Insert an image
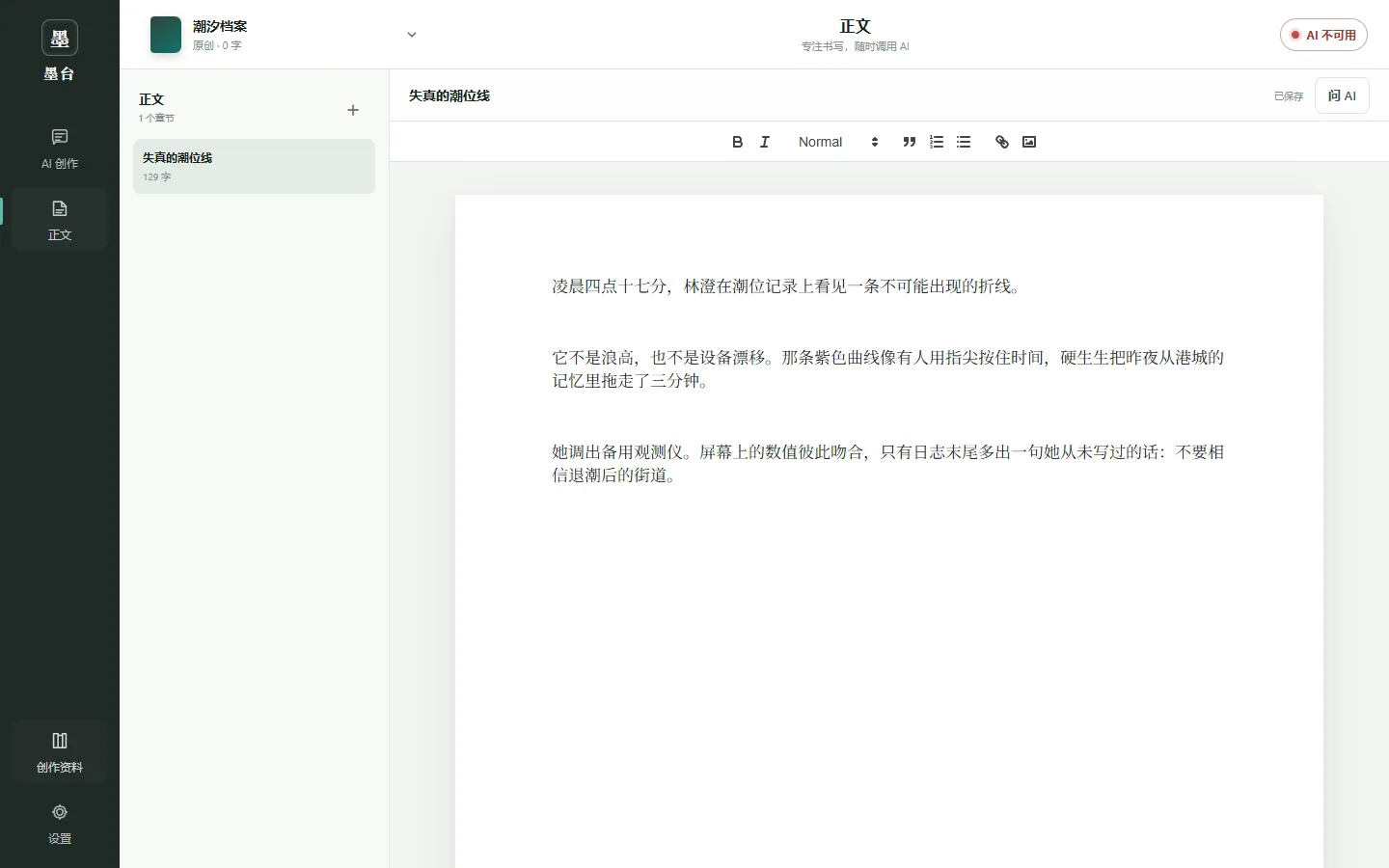This screenshot has width=1389, height=868. tap(1029, 142)
